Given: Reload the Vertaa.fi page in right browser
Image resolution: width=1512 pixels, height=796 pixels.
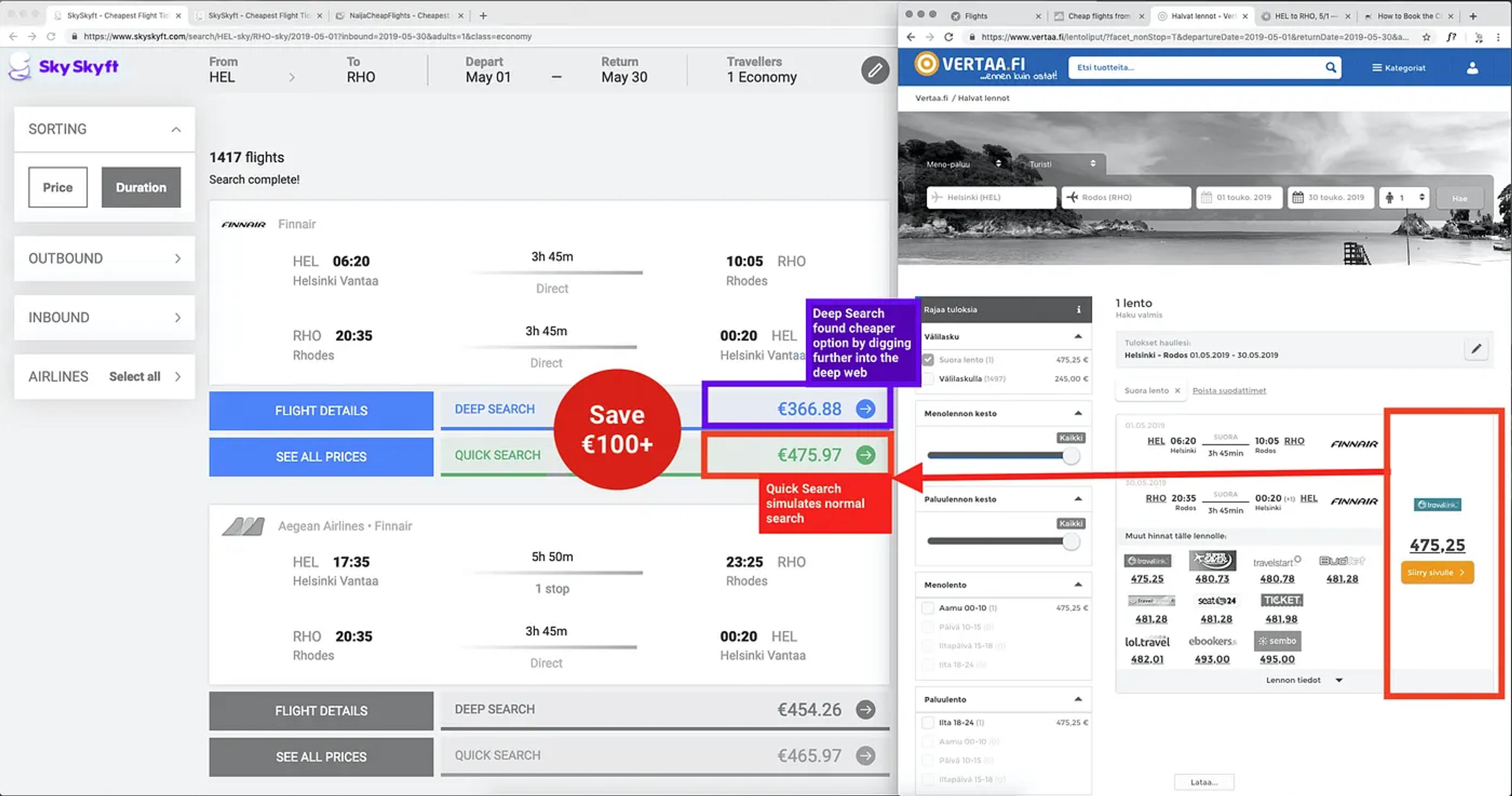Looking at the screenshot, I should [949, 37].
